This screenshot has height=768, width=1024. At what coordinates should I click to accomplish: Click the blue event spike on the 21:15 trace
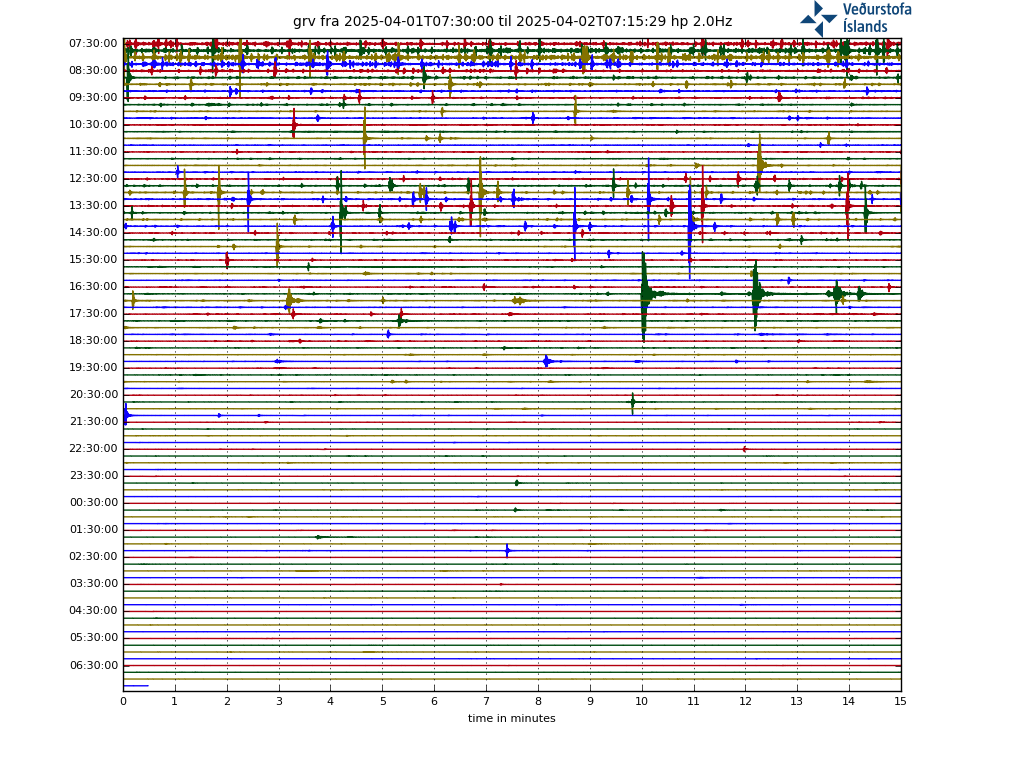(x=127, y=415)
